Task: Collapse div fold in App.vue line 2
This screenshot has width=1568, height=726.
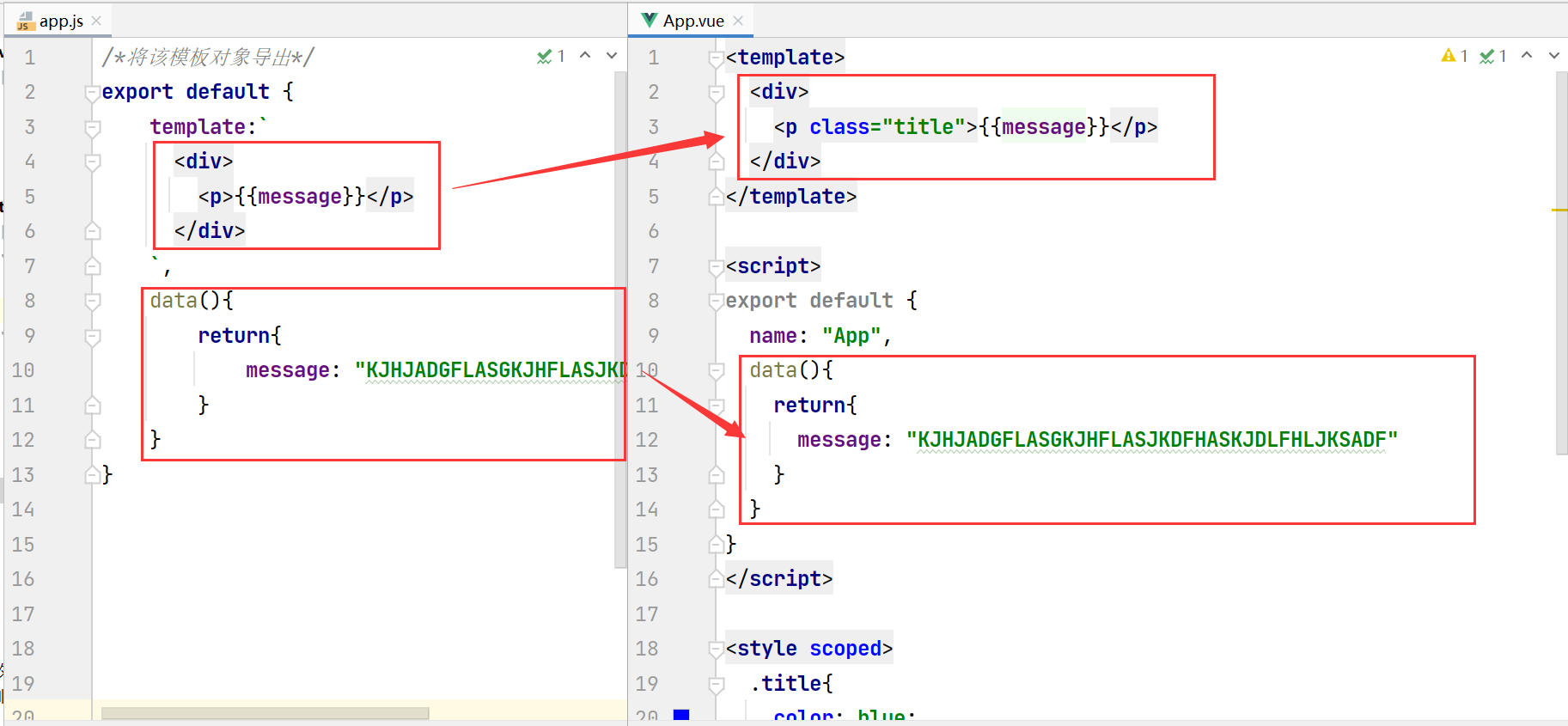Action: click(717, 93)
